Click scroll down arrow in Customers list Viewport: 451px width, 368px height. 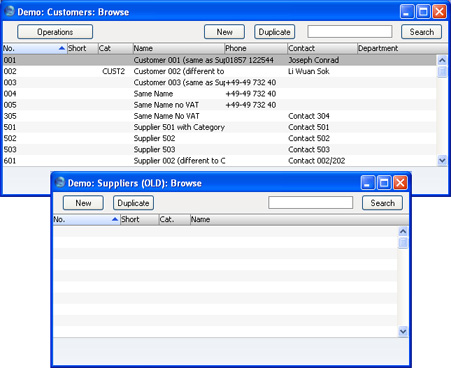[x=442, y=160]
